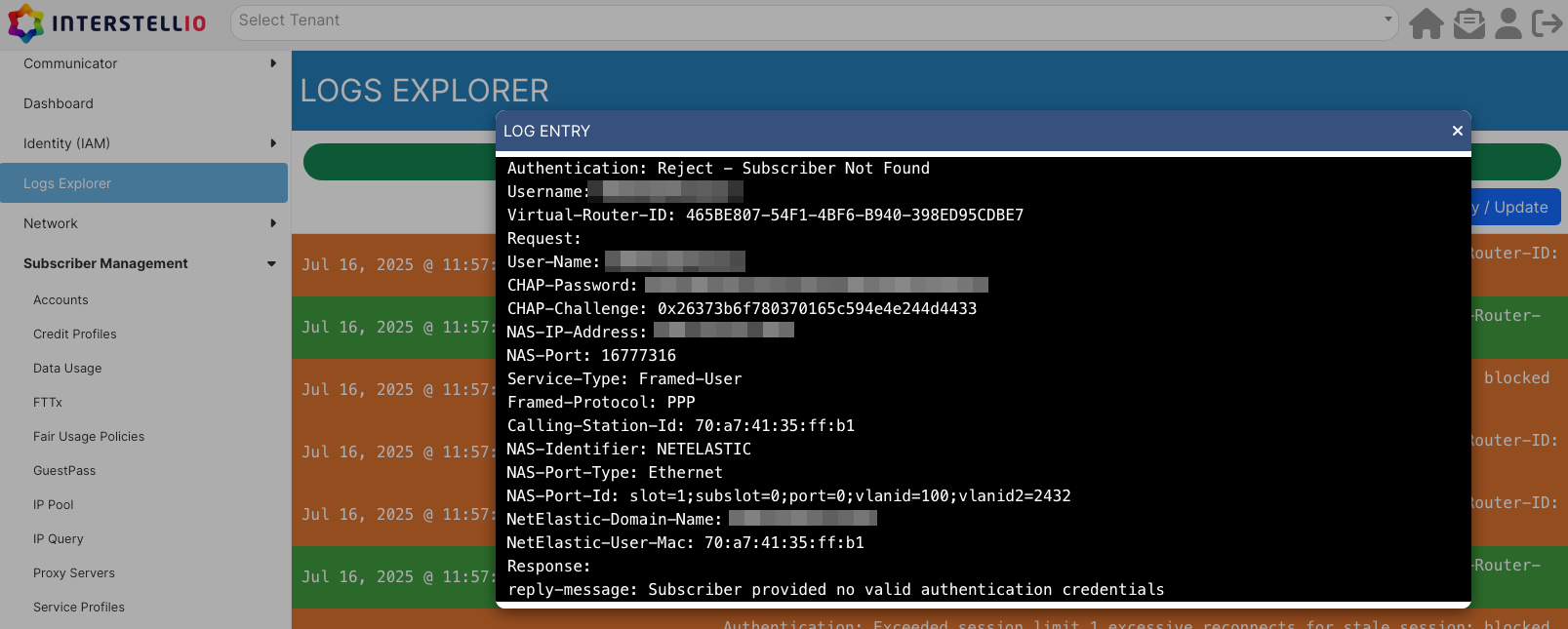Close the Log Entry dialog
The height and width of the screenshot is (629, 1568).
(1457, 131)
